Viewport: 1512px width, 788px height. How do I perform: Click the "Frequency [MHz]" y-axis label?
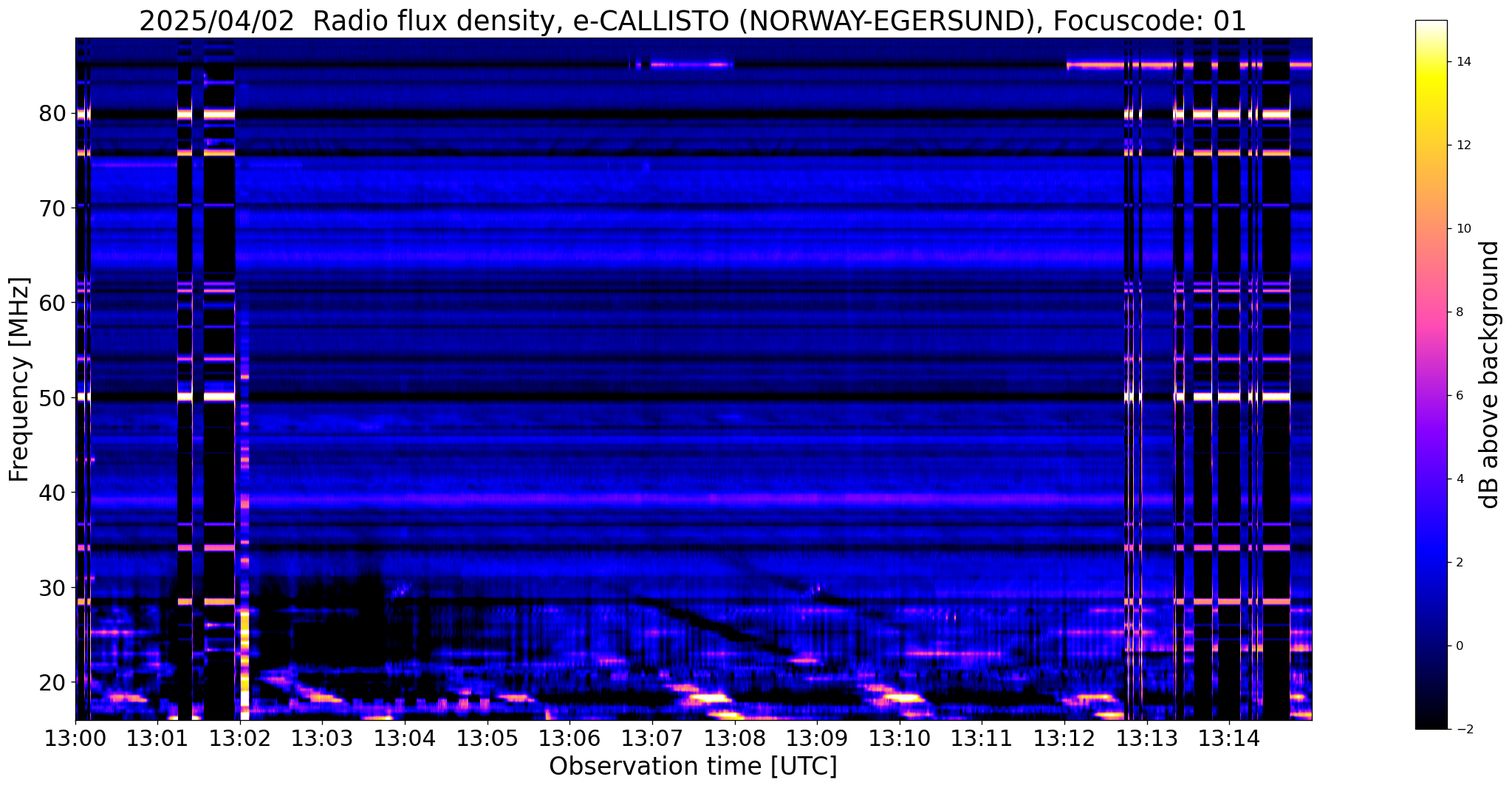[x=20, y=380]
